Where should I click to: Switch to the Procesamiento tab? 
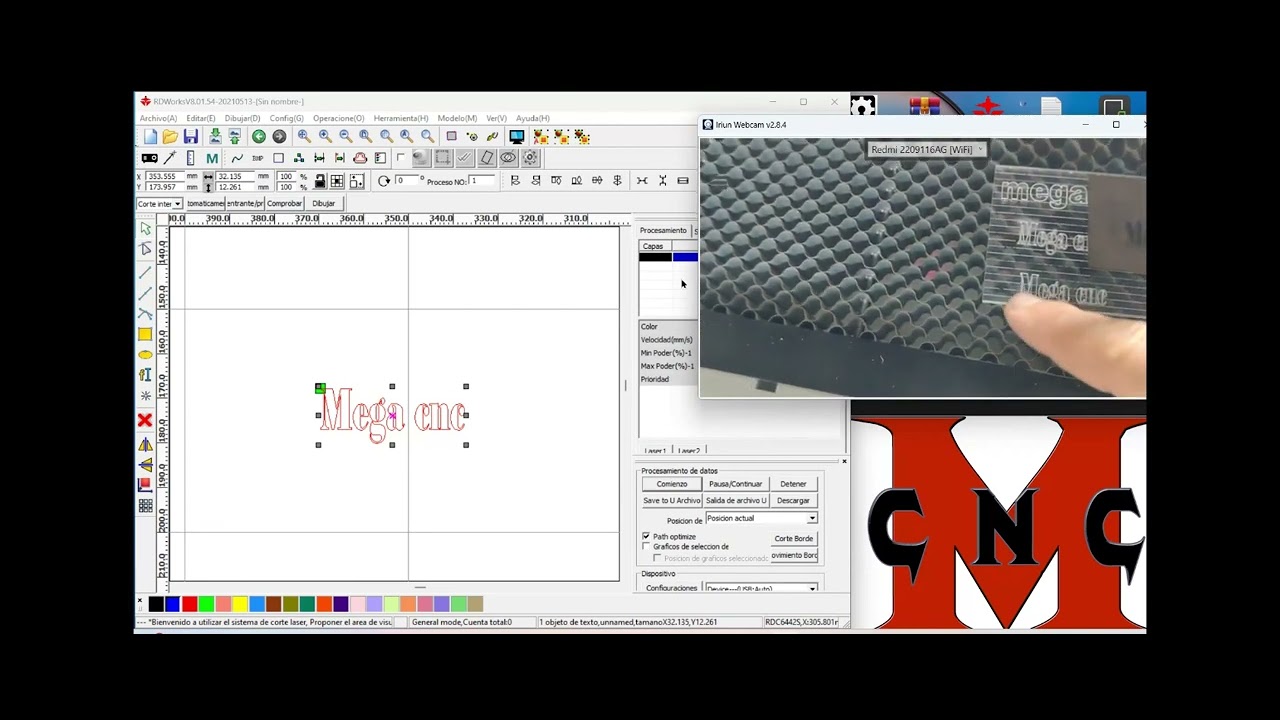pos(663,231)
